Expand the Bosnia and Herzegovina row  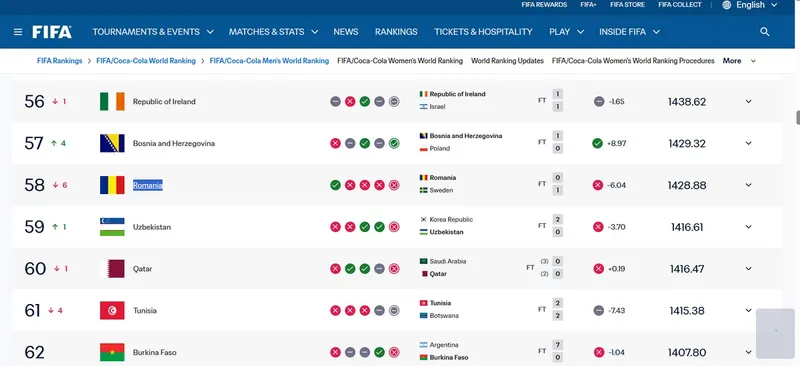(748, 143)
